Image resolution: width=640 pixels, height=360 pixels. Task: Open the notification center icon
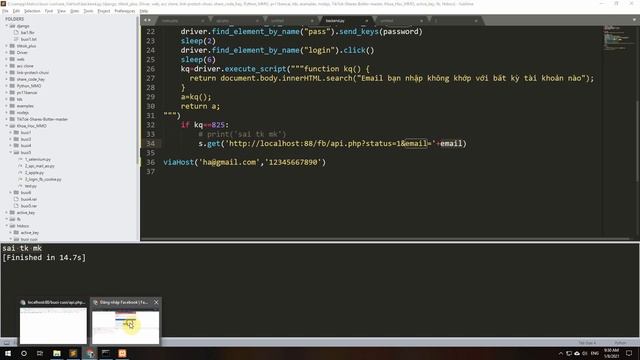629,353
